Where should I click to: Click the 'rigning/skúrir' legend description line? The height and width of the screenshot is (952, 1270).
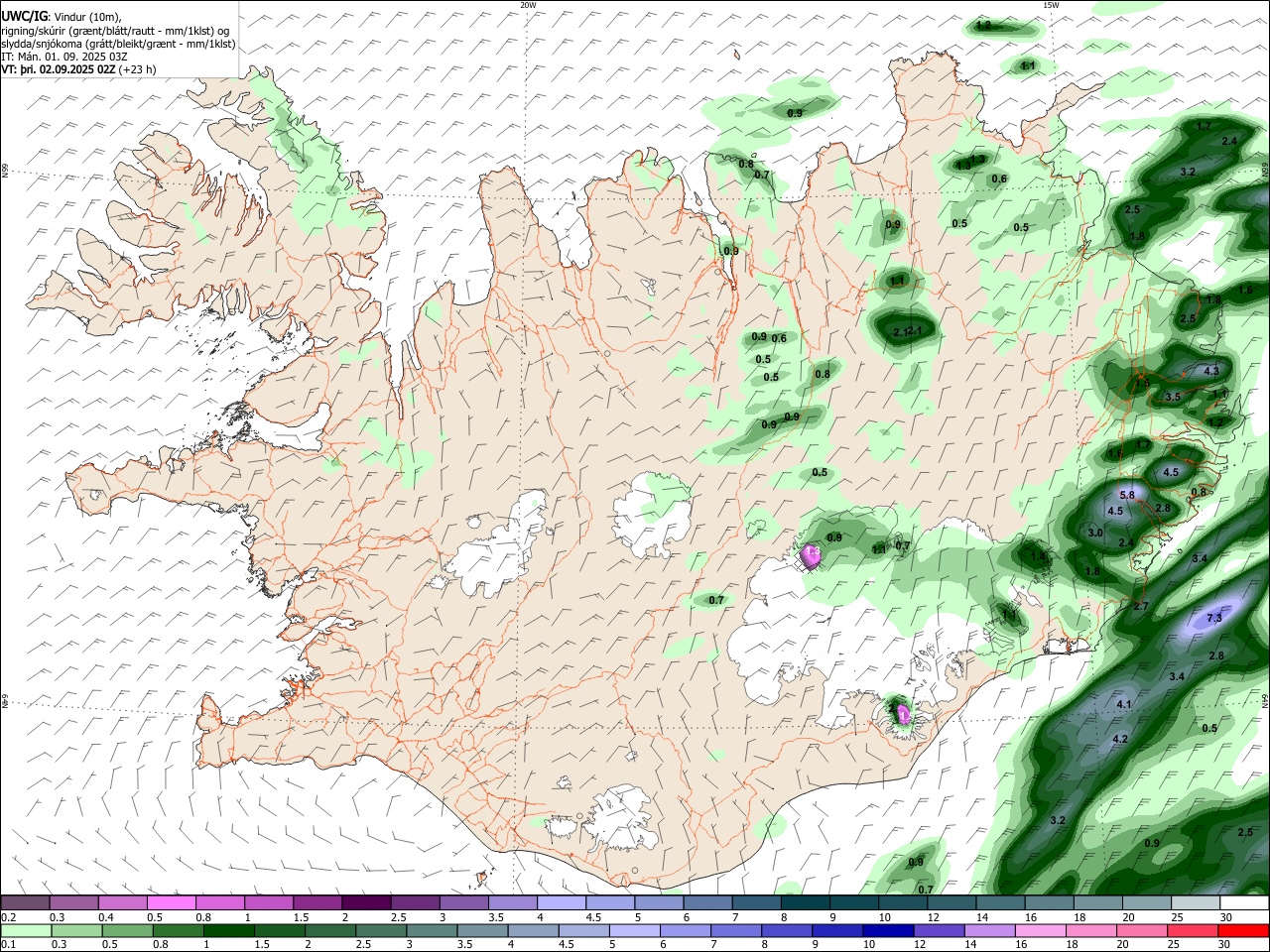115,30
